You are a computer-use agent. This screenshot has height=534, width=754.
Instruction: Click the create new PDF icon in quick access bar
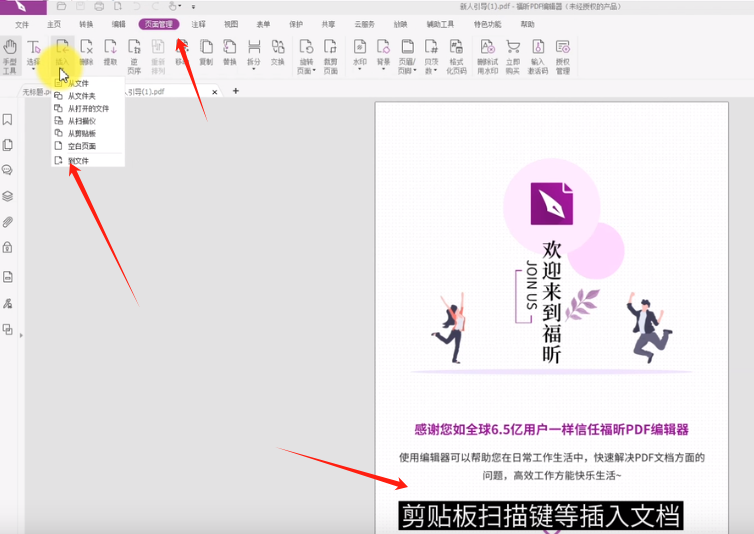coord(118,6)
